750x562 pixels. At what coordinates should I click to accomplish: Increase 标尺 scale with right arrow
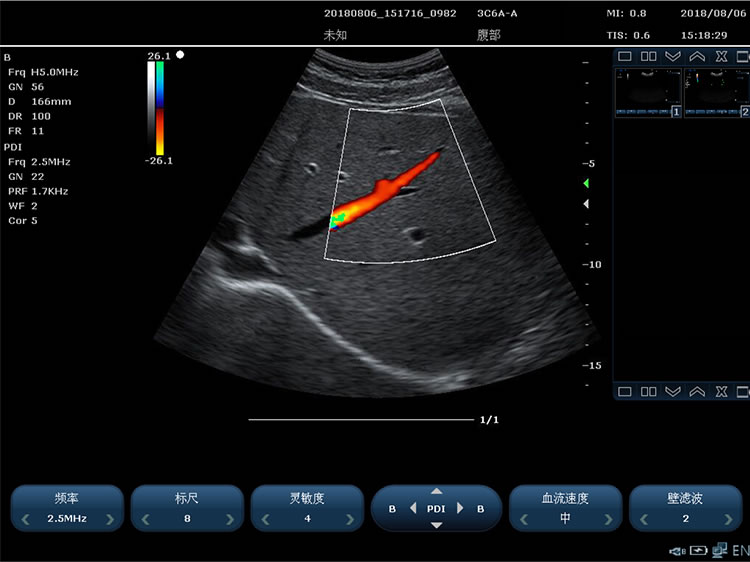pyautogui.click(x=230, y=519)
